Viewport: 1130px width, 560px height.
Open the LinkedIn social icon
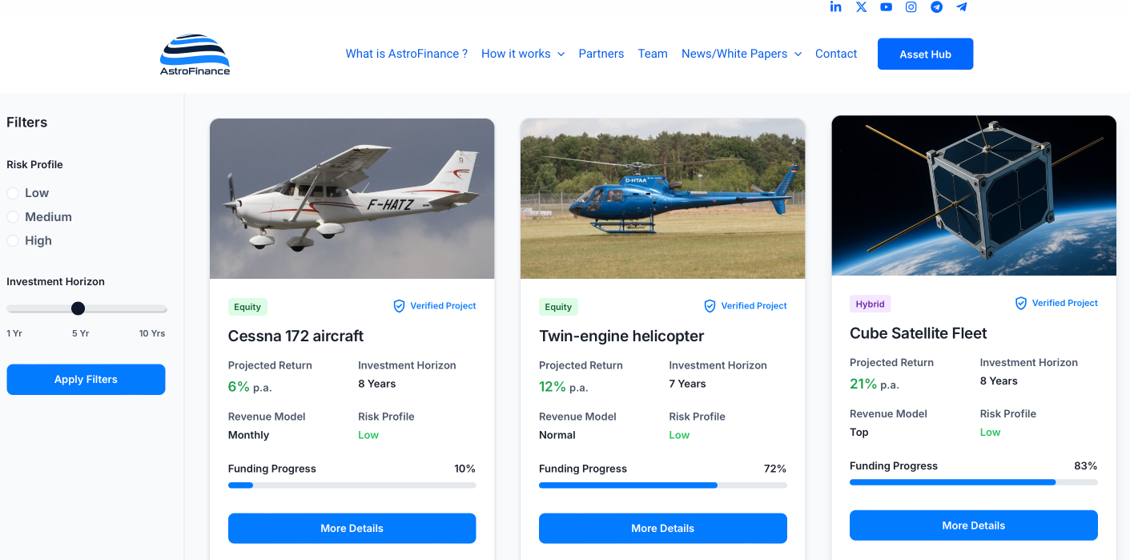[836, 7]
